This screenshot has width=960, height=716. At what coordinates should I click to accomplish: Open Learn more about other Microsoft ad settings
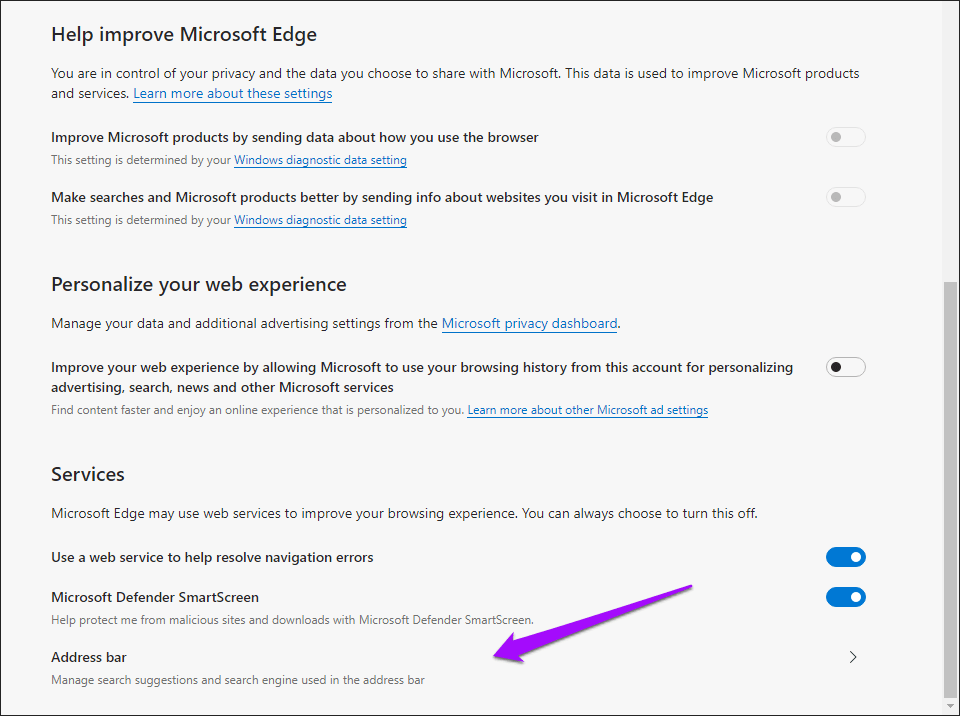pos(587,410)
